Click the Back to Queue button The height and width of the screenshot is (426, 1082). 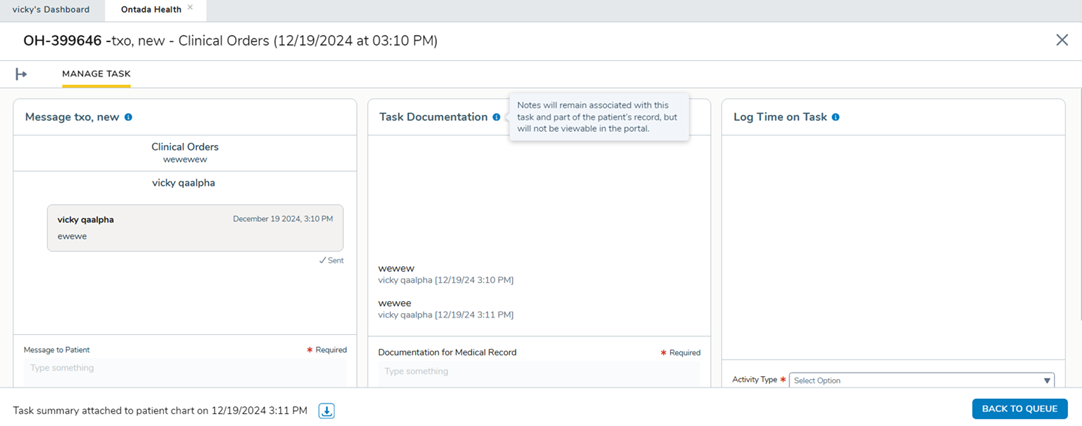click(x=1019, y=409)
